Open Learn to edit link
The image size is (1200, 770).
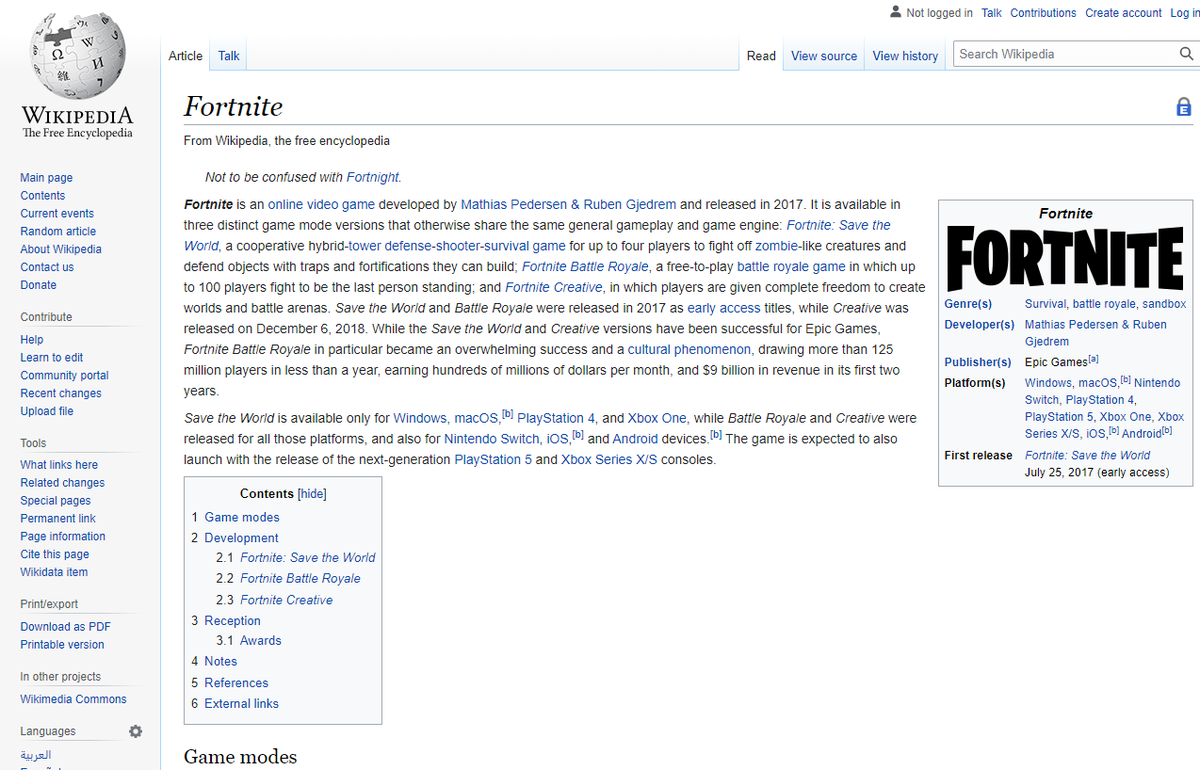[52, 358]
